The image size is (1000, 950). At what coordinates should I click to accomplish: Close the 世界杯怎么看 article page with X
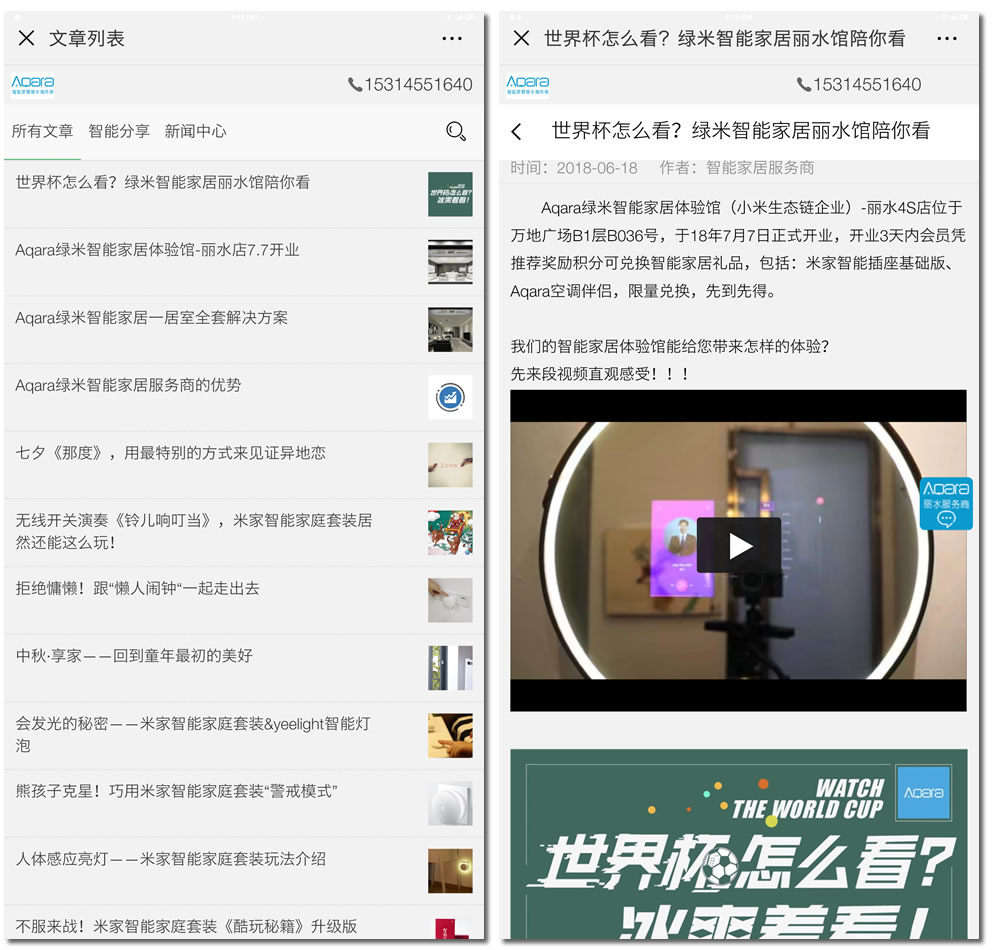(x=521, y=38)
